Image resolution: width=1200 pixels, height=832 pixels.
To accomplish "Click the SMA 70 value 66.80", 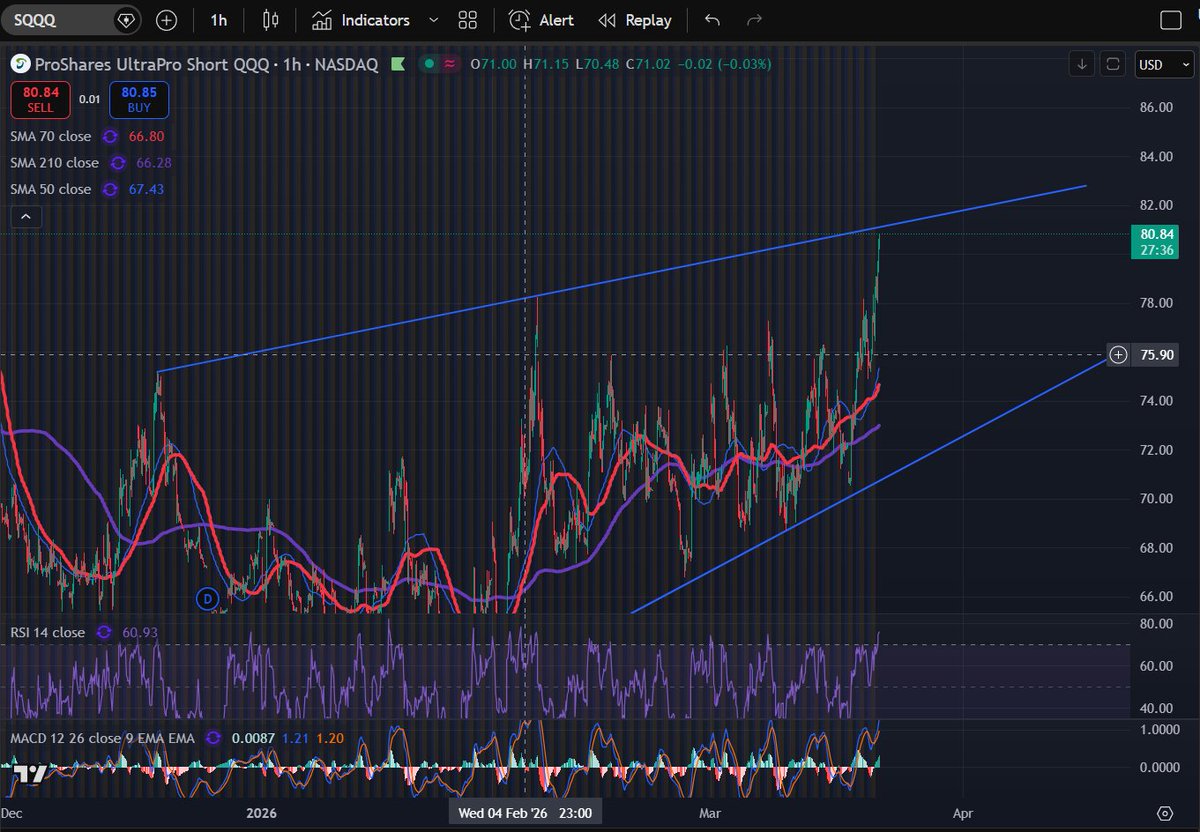I will (147, 136).
